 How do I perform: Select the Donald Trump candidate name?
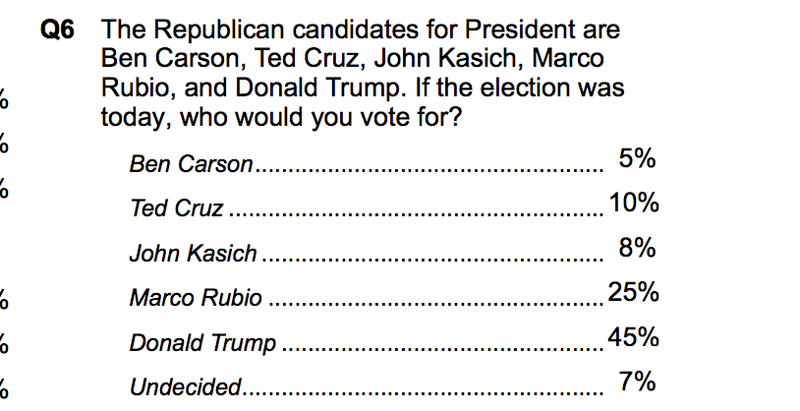coord(203,343)
